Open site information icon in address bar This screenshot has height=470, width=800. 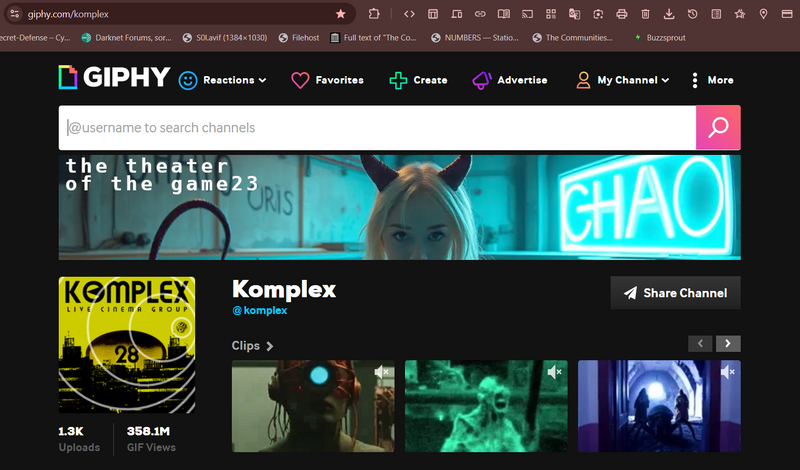15,14
